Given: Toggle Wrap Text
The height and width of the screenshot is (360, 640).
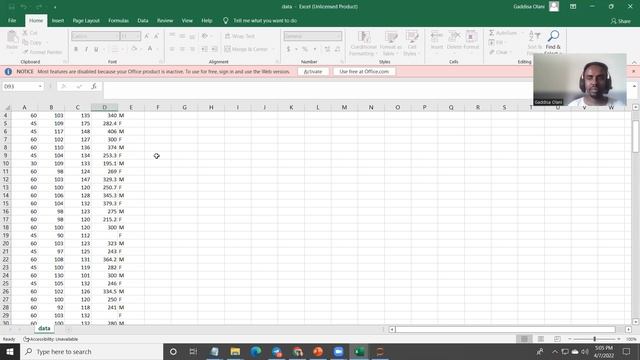Looking at the screenshot, I should click(240, 36).
